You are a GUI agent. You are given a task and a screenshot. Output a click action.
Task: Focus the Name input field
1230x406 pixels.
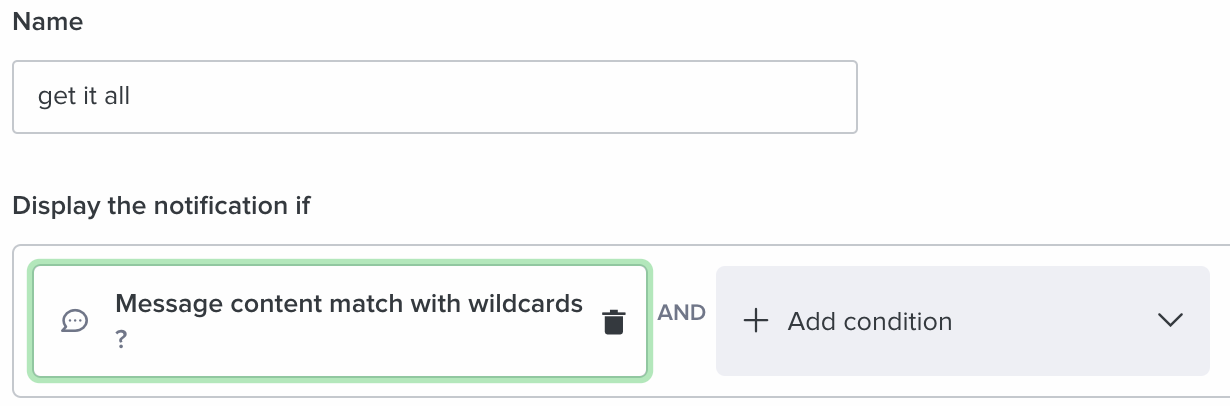[434, 97]
